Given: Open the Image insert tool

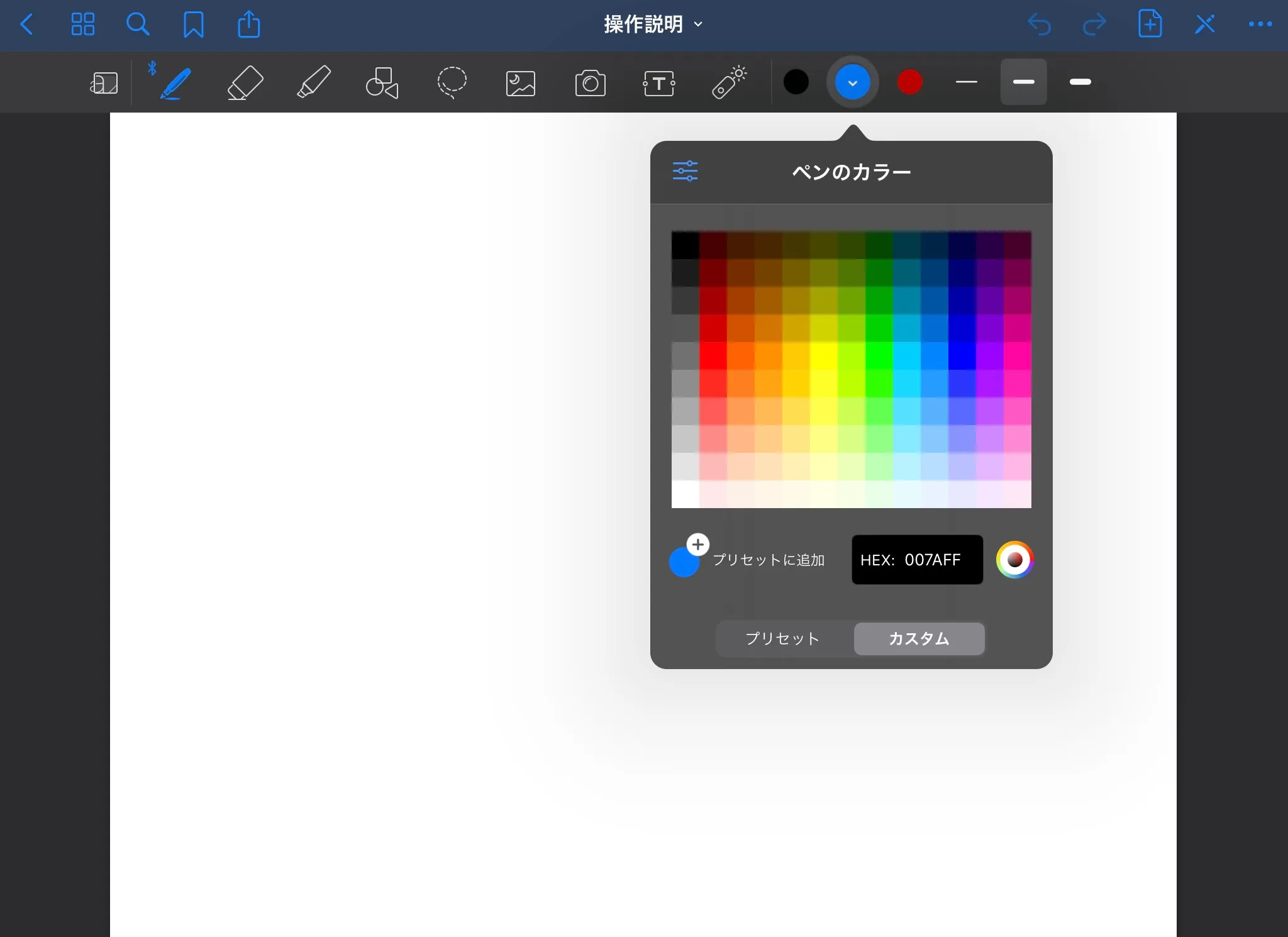Looking at the screenshot, I should (521, 82).
